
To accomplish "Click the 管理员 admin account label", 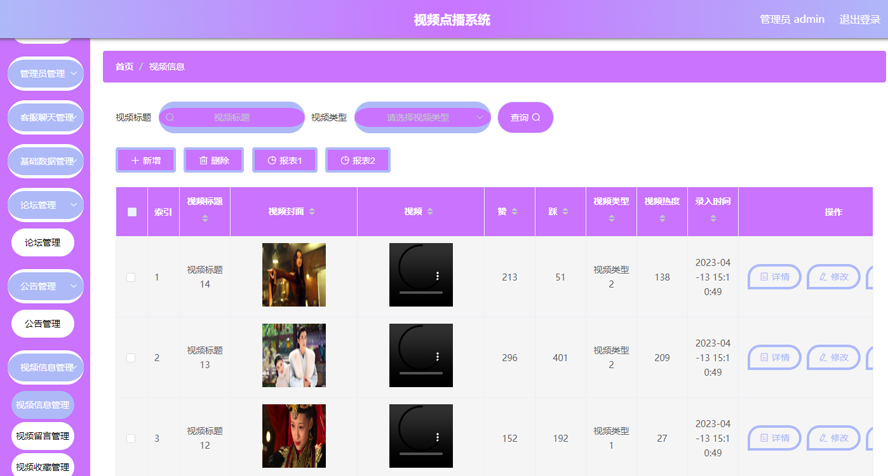I will pyautogui.click(x=792, y=19).
